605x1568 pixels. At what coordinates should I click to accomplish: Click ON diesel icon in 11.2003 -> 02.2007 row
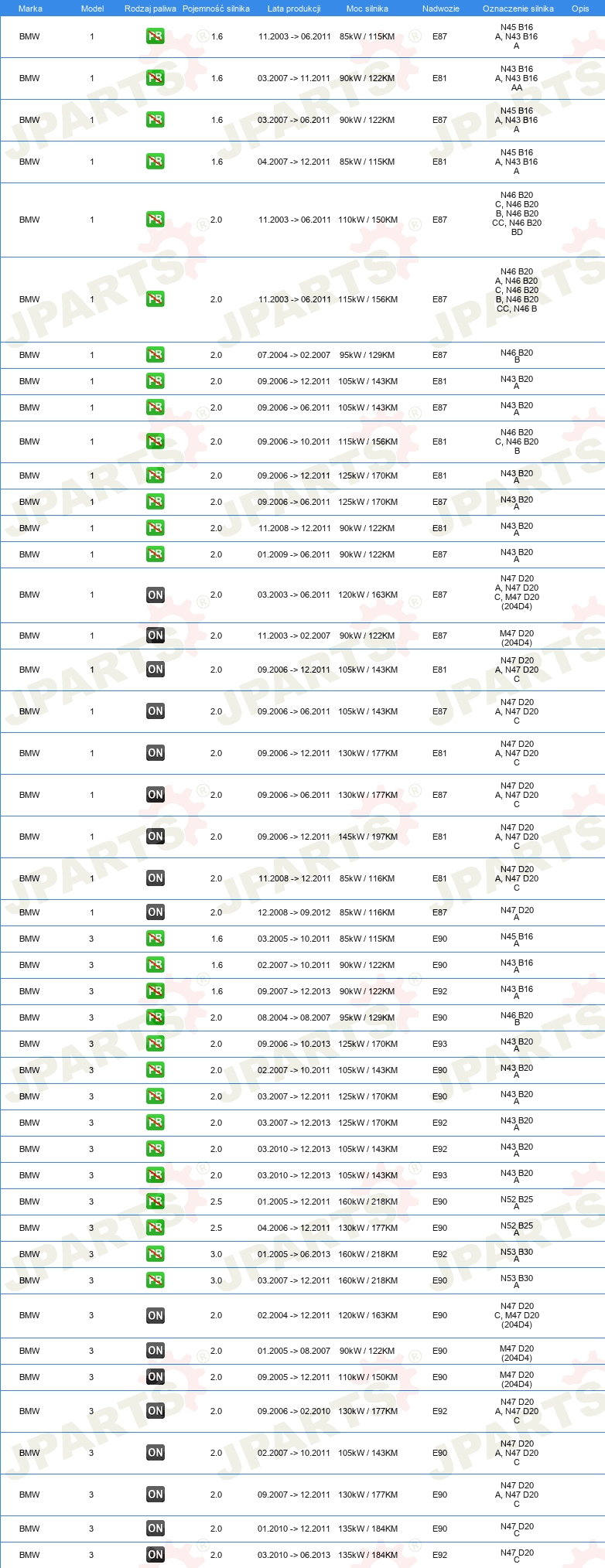click(156, 636)
